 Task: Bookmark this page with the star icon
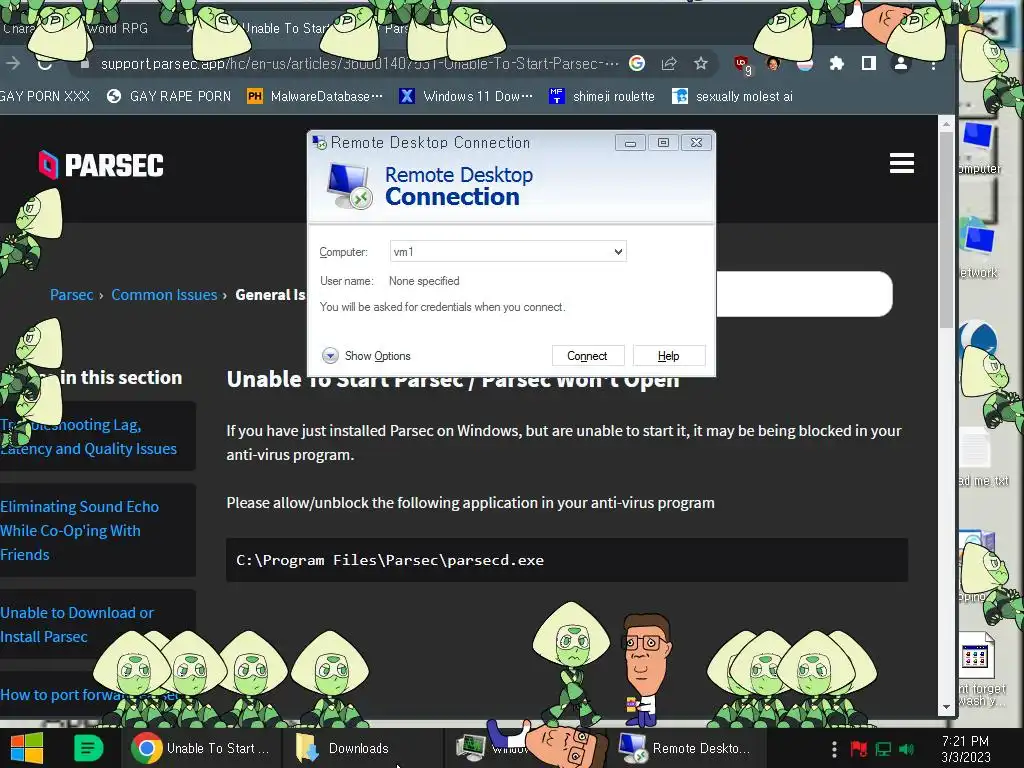pyautogui.click(x=701, y=63)
